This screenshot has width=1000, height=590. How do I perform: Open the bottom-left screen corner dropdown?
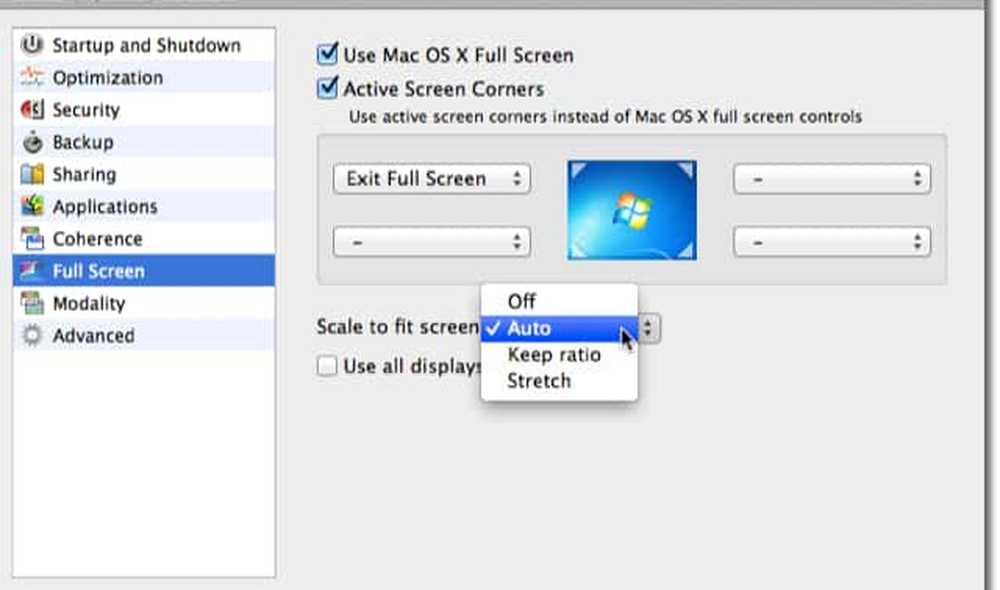(x=431, y=242)
